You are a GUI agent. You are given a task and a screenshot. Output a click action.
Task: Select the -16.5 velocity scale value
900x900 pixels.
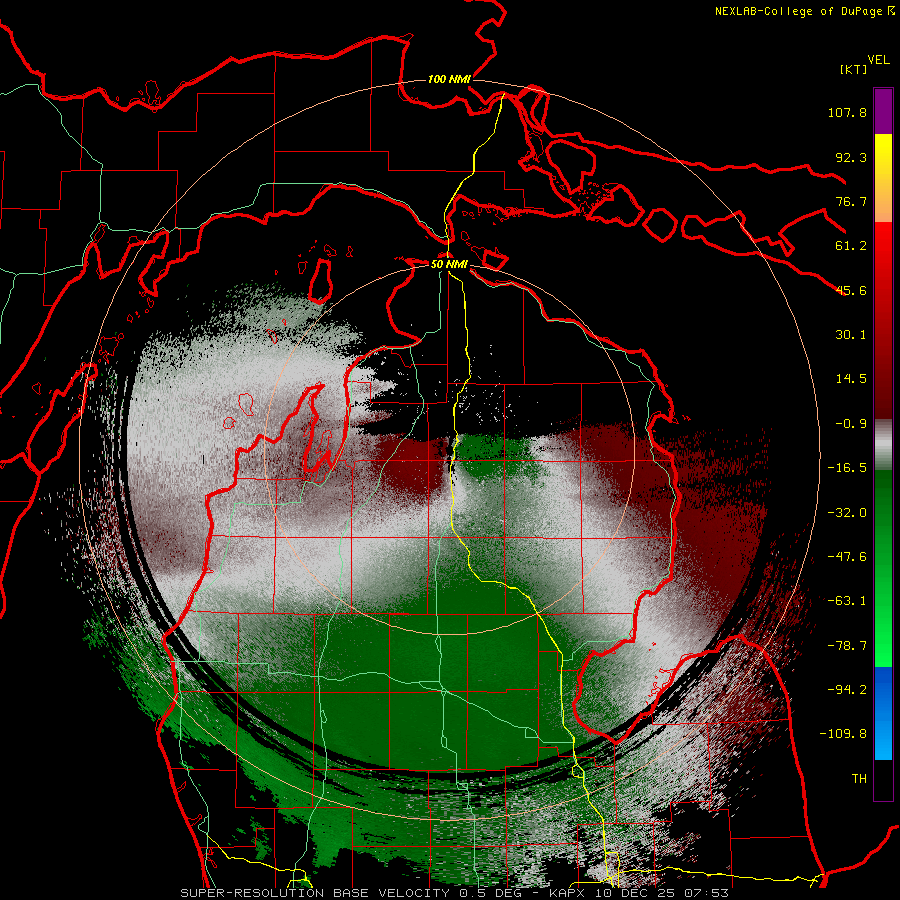point(847,468)
